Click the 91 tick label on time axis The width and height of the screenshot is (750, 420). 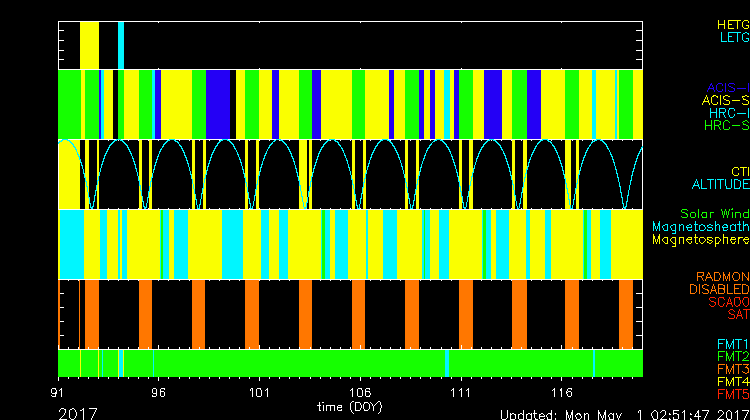click(x=59, y=394)
